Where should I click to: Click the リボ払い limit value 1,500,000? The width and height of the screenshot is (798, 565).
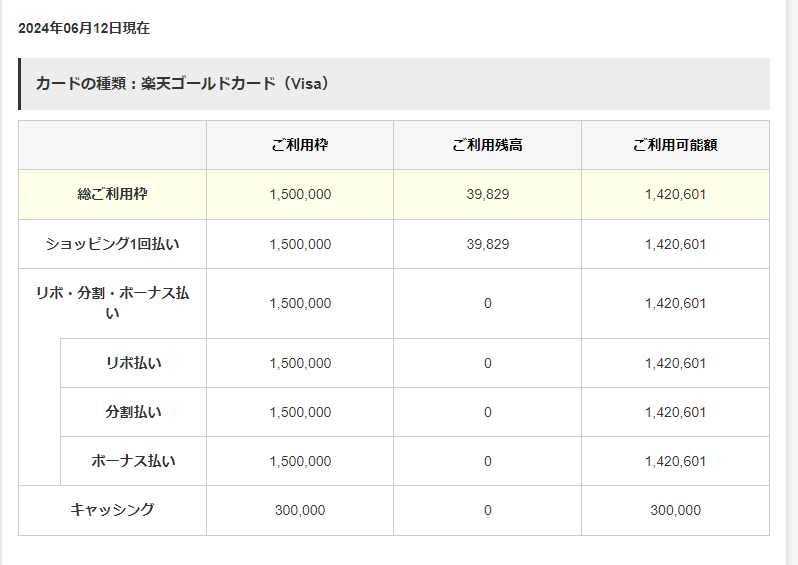pyautogui.click(x=300, y=363)
